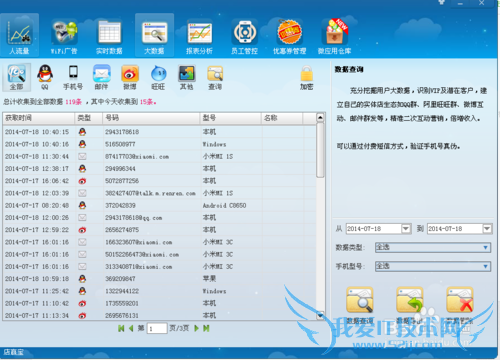Expand the 手机型号 dropdown
500x360 pixels.
[433, 266]
